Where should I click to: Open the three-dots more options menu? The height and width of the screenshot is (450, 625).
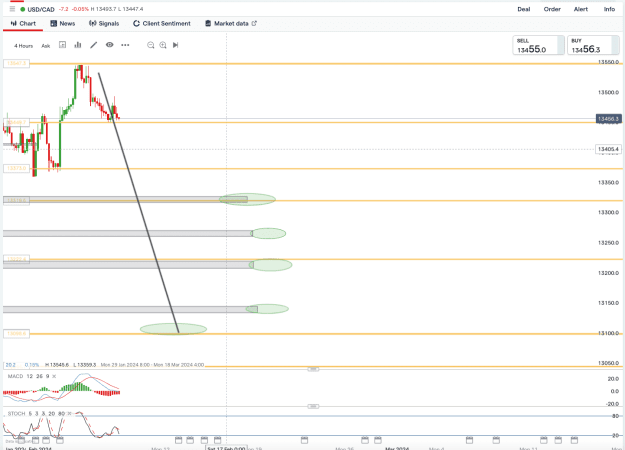click(x=125, y=45)
